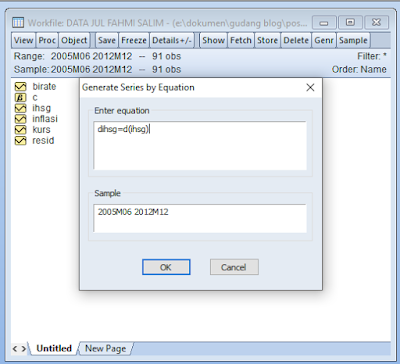Cancel the Generate Series dialog
400x364 pixels.
coord(234,267)
